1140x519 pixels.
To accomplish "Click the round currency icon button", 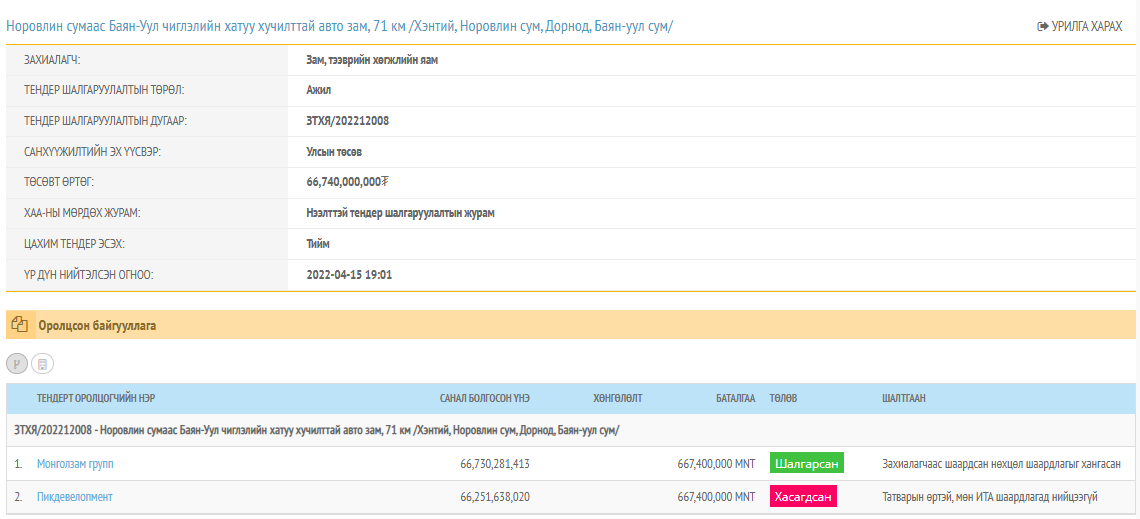I will coord(17,365).
